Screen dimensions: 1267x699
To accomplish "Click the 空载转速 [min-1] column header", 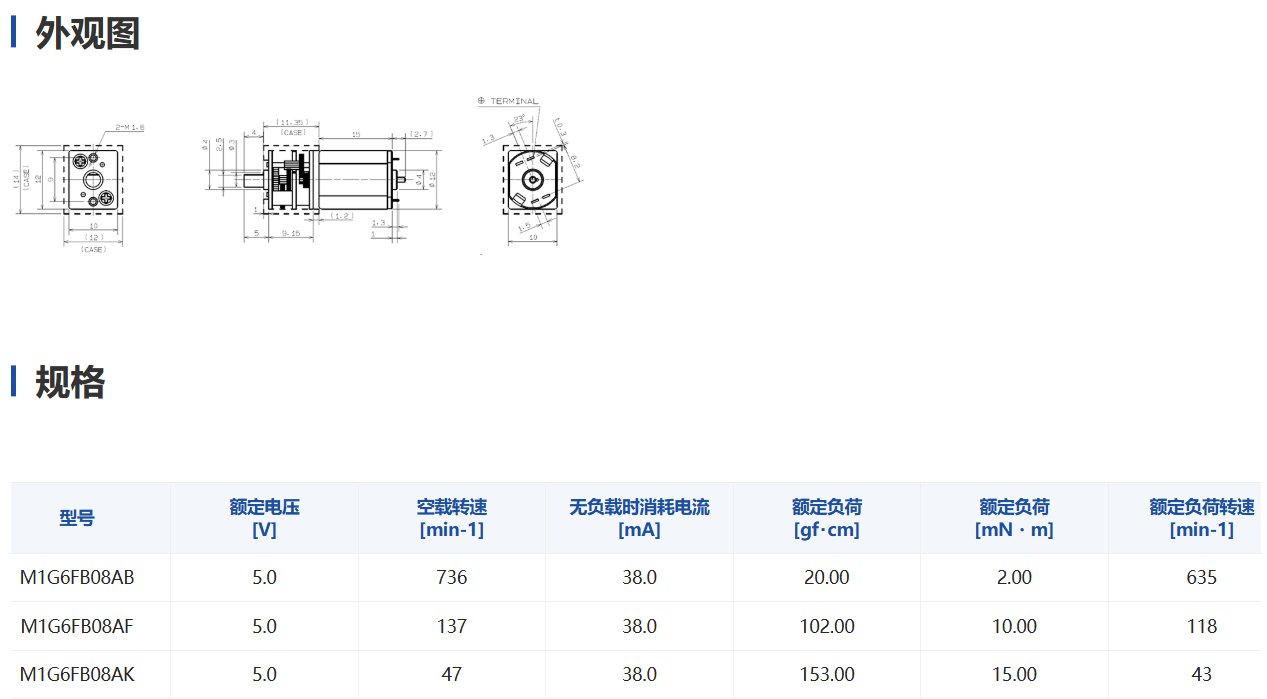I will 452,518.
